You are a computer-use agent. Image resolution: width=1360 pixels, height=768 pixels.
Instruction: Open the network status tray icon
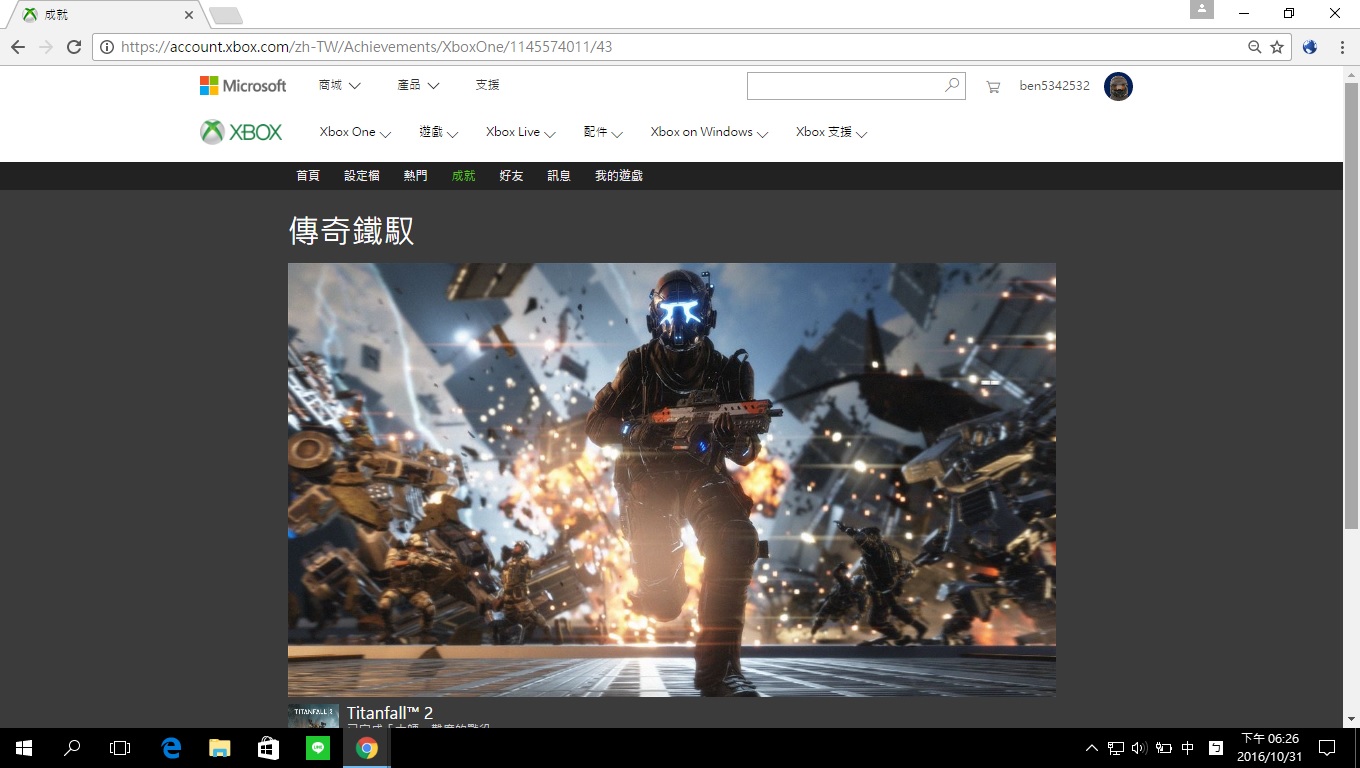(1116, 748)
